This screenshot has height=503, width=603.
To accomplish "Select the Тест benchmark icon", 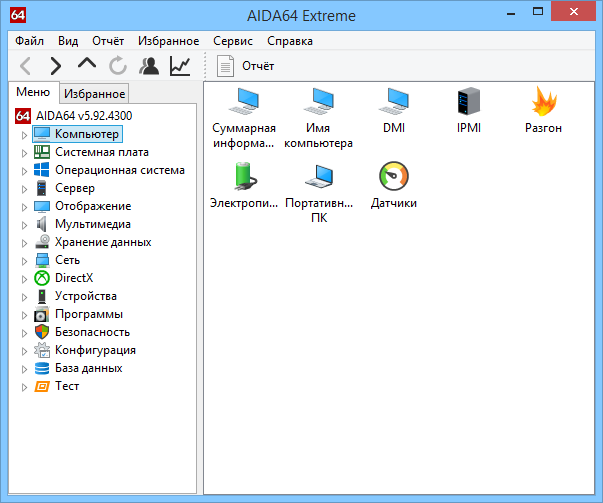I will click(x=42, y=386).
